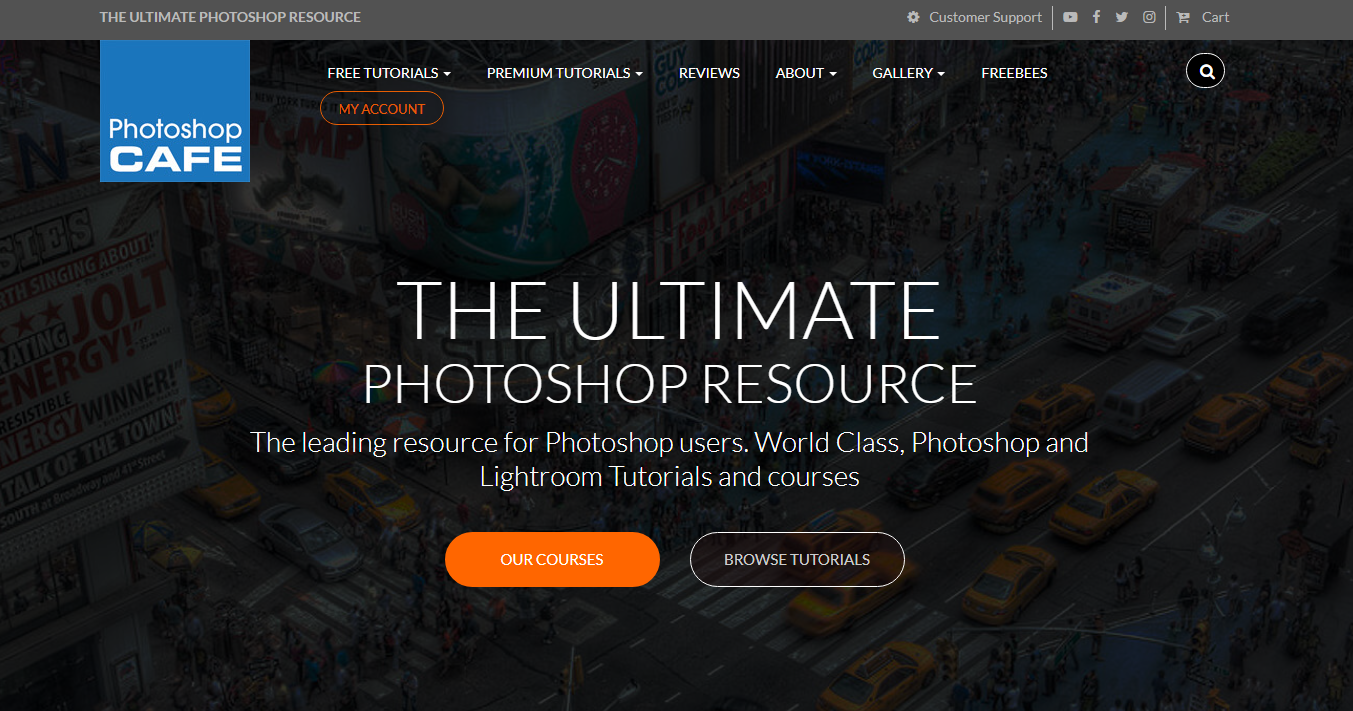Expand the Premium Tutorials dropdown menu
Image resolution: width=1353 pixels, height=711 pixels.
(x=565, y=73)
